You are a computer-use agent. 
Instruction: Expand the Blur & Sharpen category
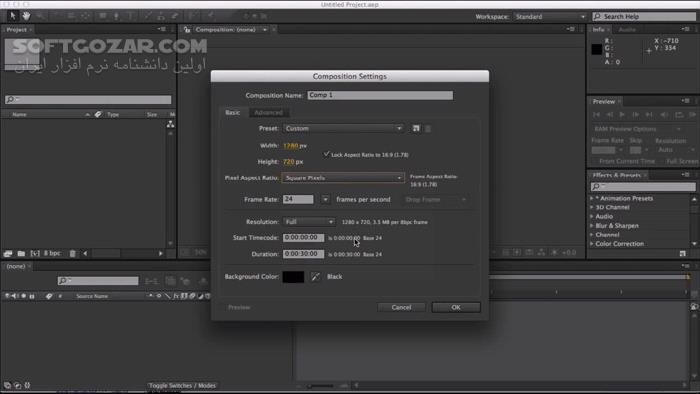tap(592, 226)
